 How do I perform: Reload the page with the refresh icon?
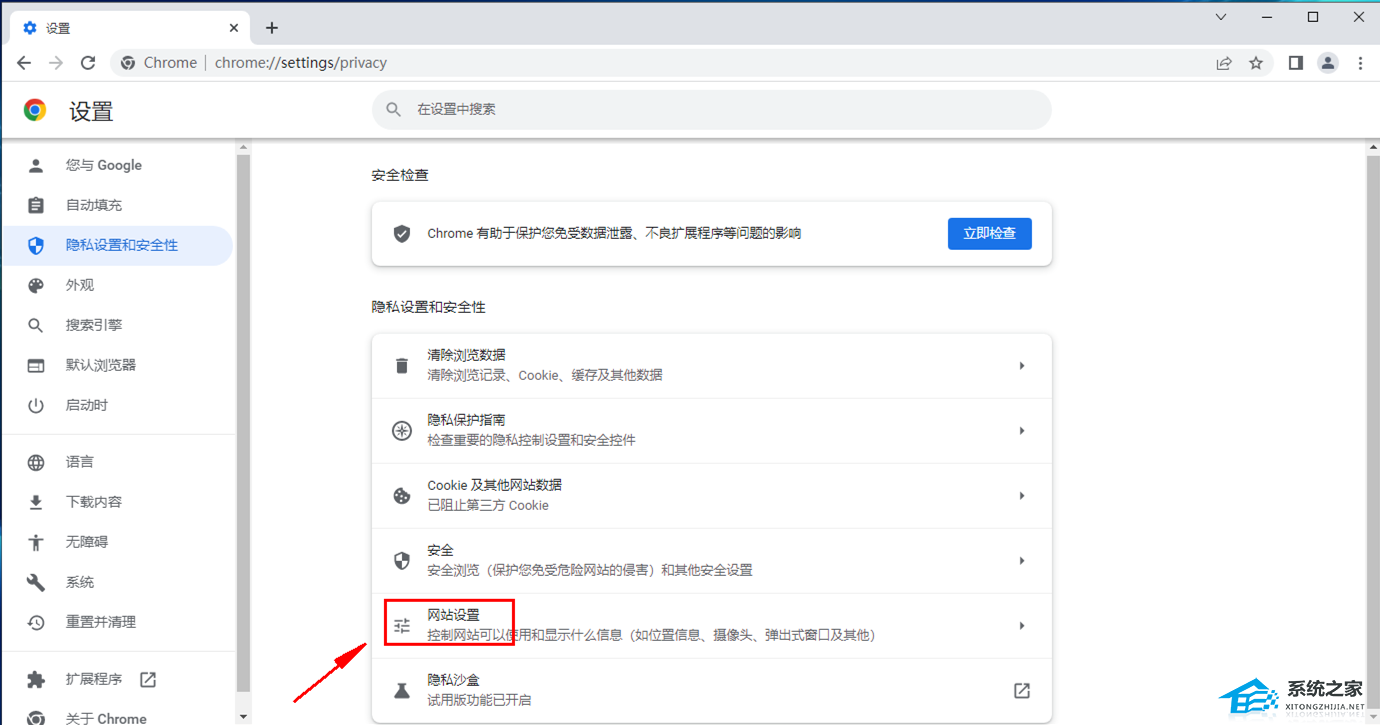pos(88,63)
